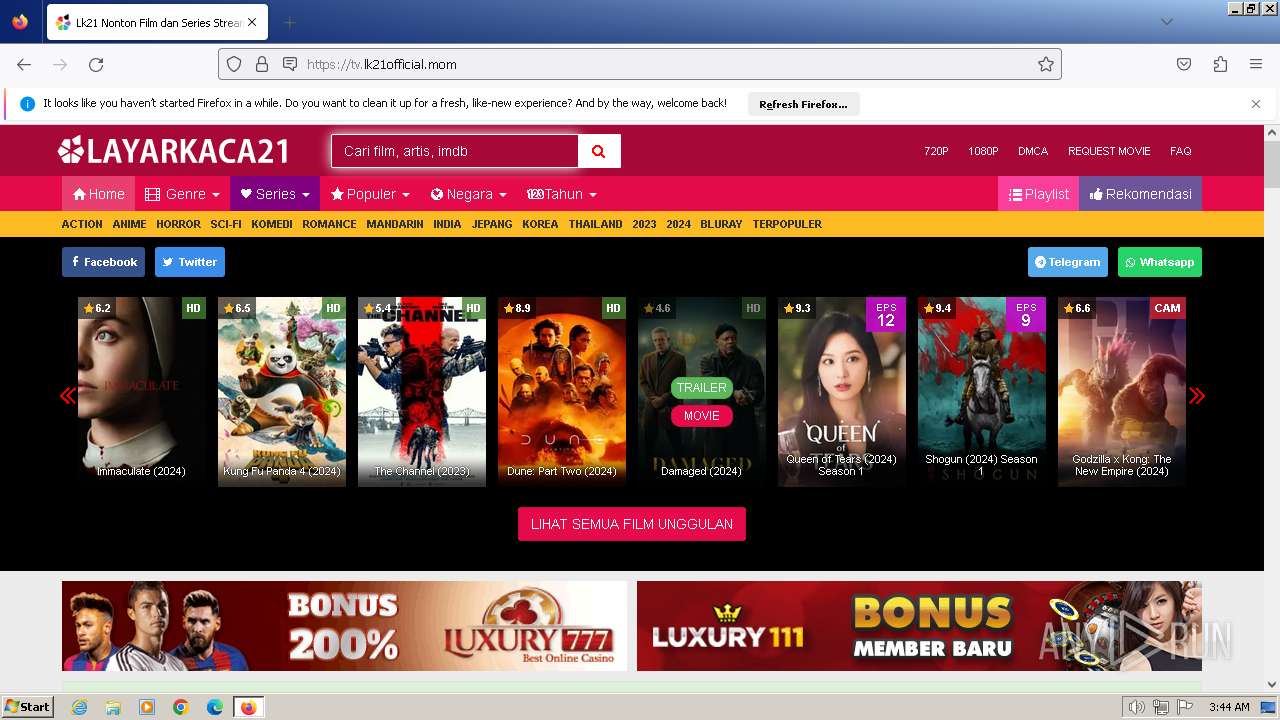Slide carousel right with red arrow
Screen dimensions: 1280x720
coord(1197,396)
